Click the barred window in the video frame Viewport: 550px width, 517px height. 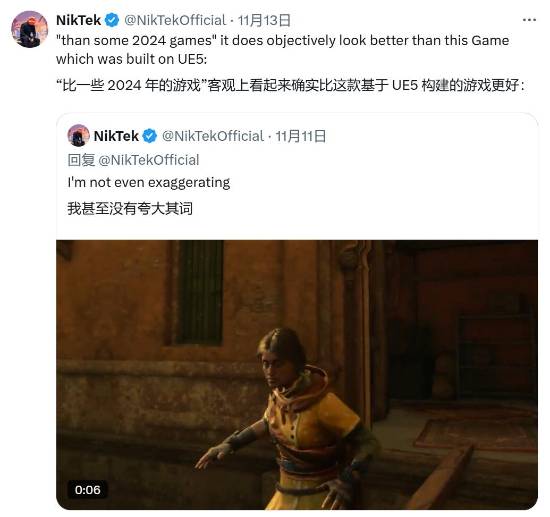click(199, 292)
